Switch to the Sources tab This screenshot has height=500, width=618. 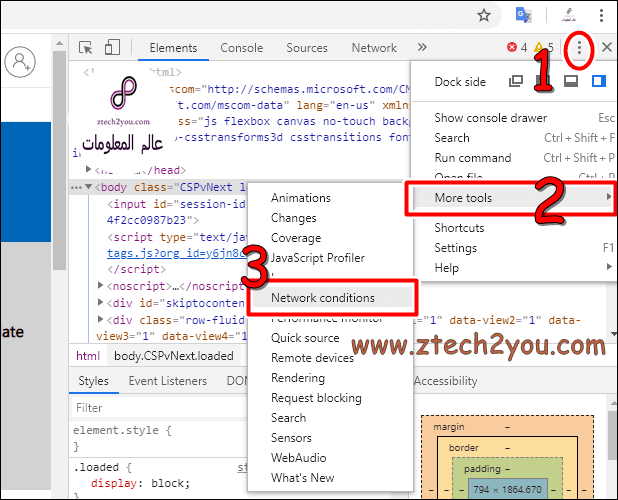tap(307, 48)
